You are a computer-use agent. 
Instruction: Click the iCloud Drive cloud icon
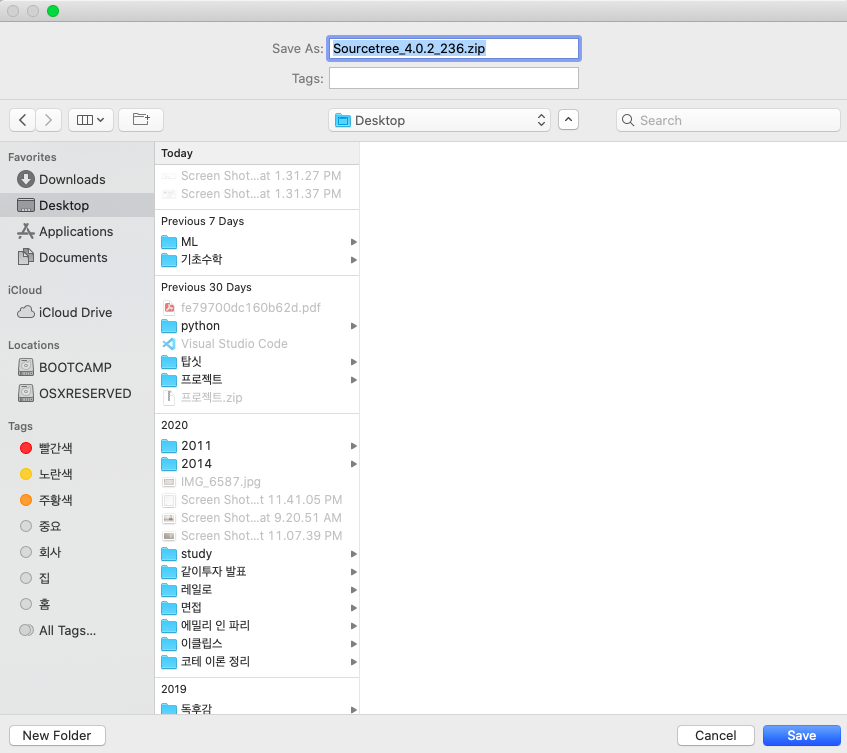coord(25,312)
